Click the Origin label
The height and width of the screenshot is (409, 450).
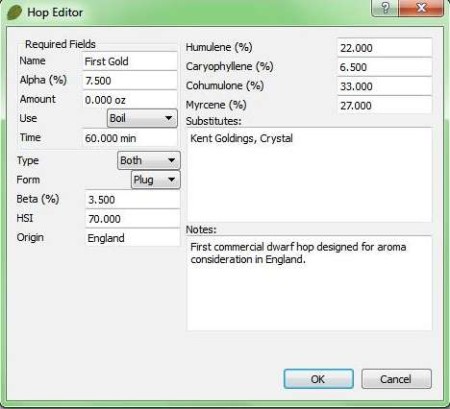(30, 237)
